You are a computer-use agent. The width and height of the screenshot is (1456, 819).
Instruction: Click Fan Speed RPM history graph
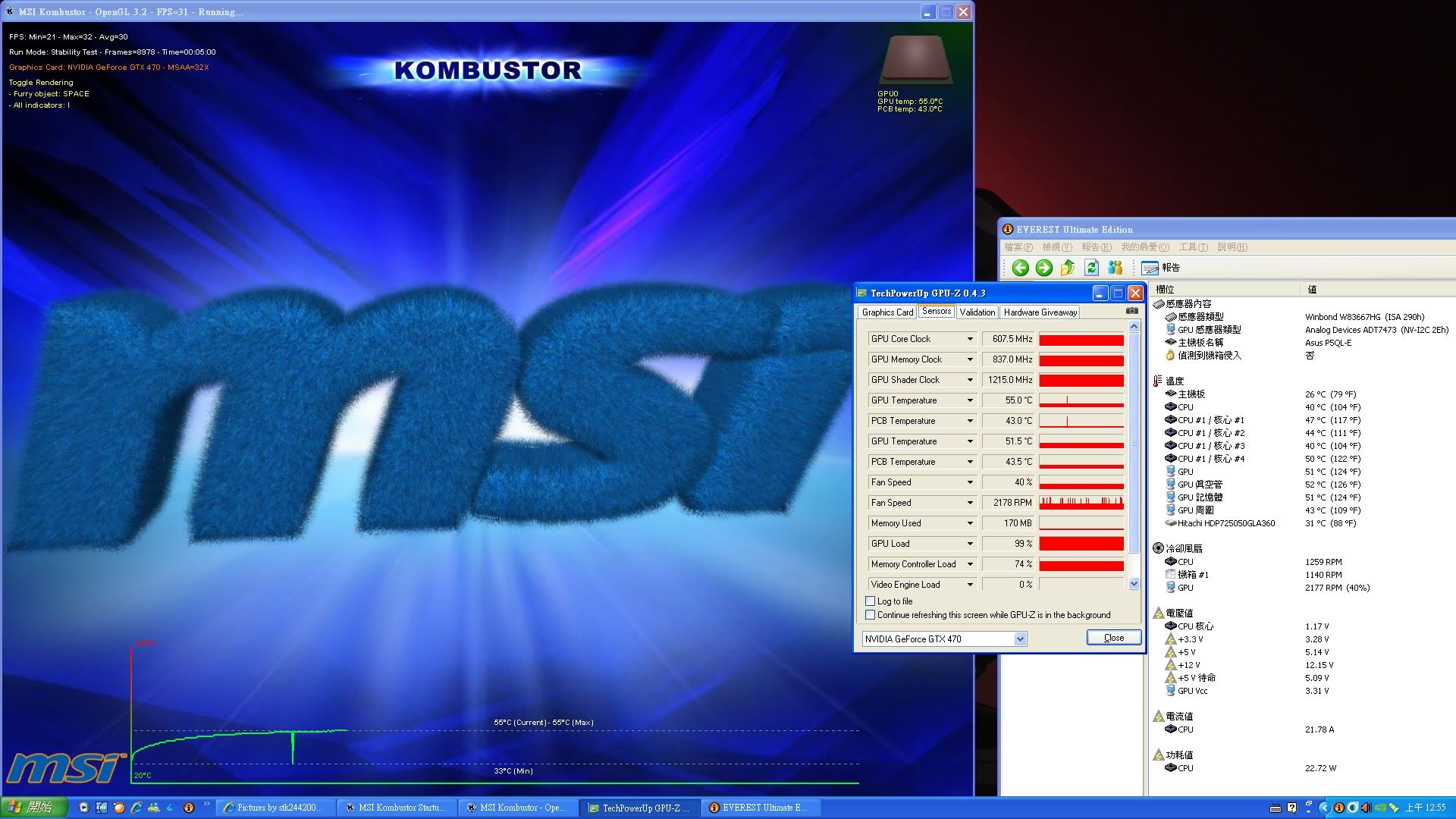click(x=1081, y=503)
